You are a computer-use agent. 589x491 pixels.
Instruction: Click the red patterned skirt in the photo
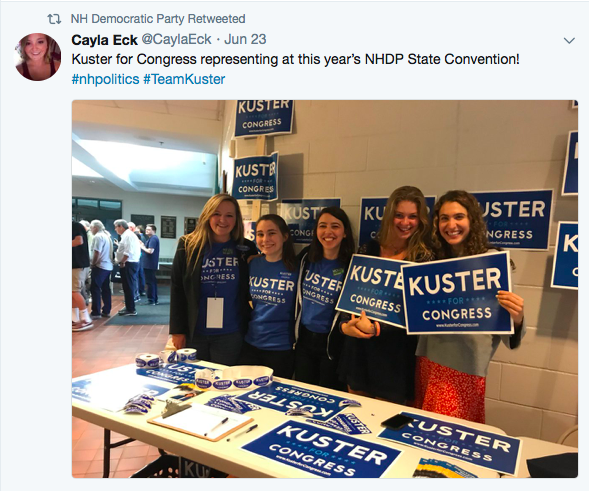(x=450, y=389)
